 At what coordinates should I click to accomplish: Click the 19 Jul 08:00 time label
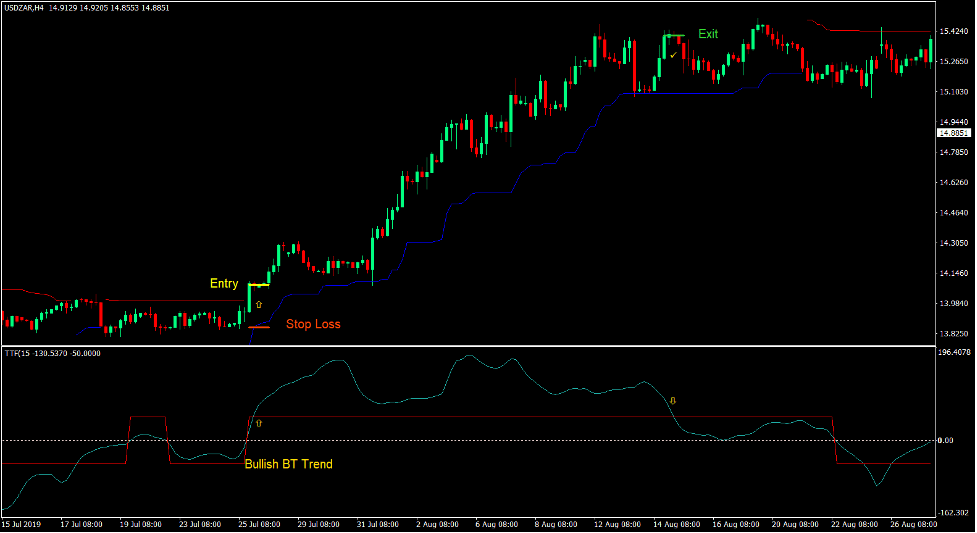141,525
